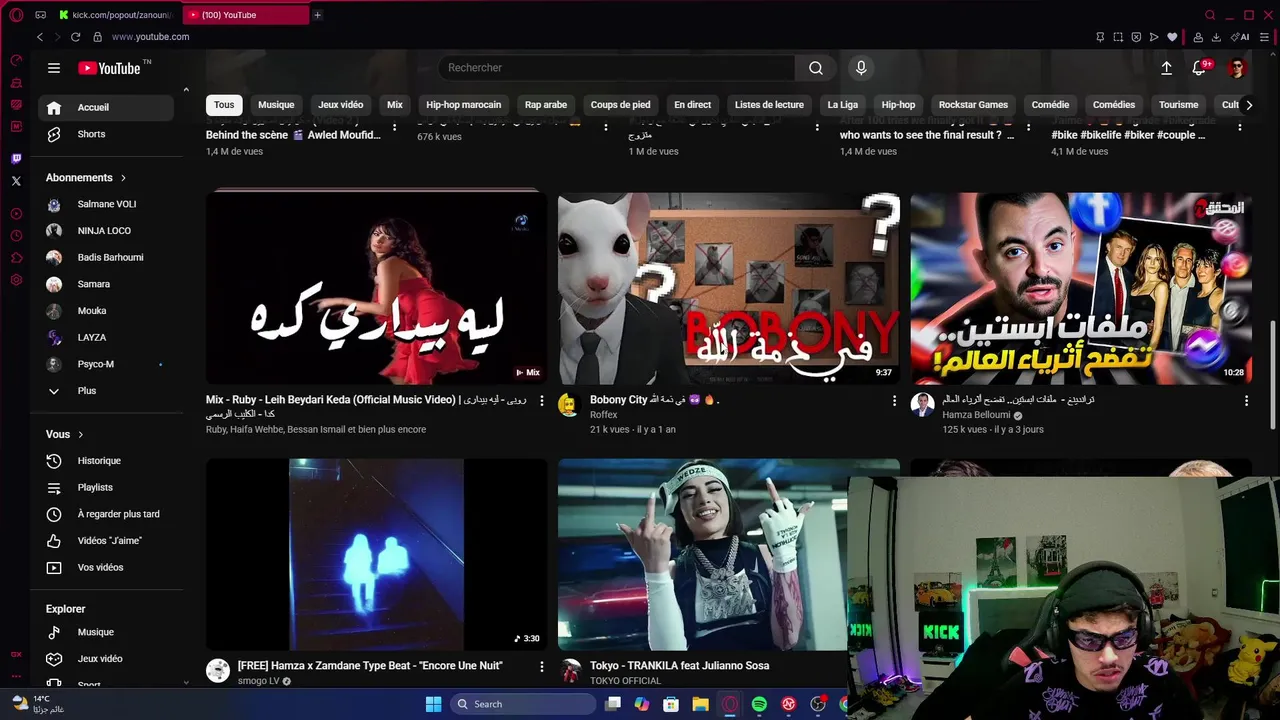The width and height of the screenshot is (1280, 720).
Task: Open File Explorer from the taskbar
Action: pos(700,704)
